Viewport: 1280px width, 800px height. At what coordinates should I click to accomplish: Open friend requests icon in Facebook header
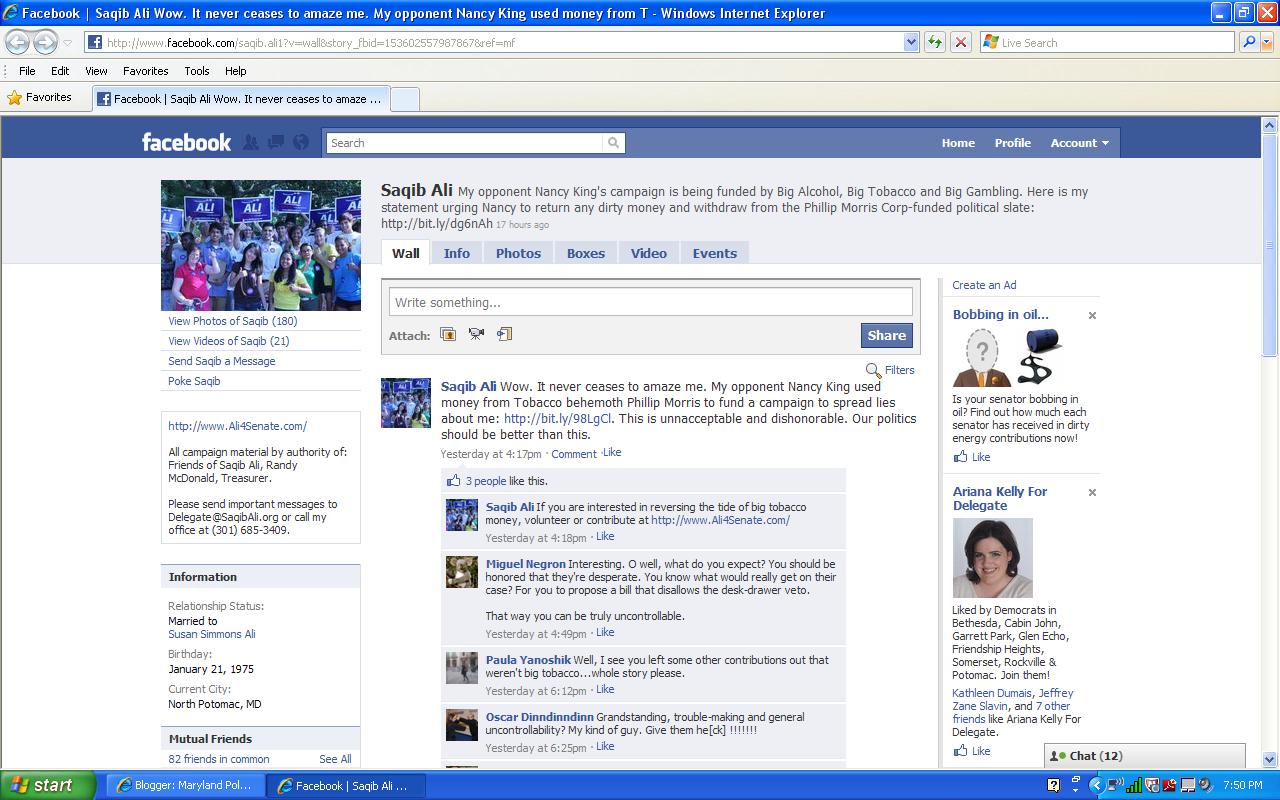point(251,143)
